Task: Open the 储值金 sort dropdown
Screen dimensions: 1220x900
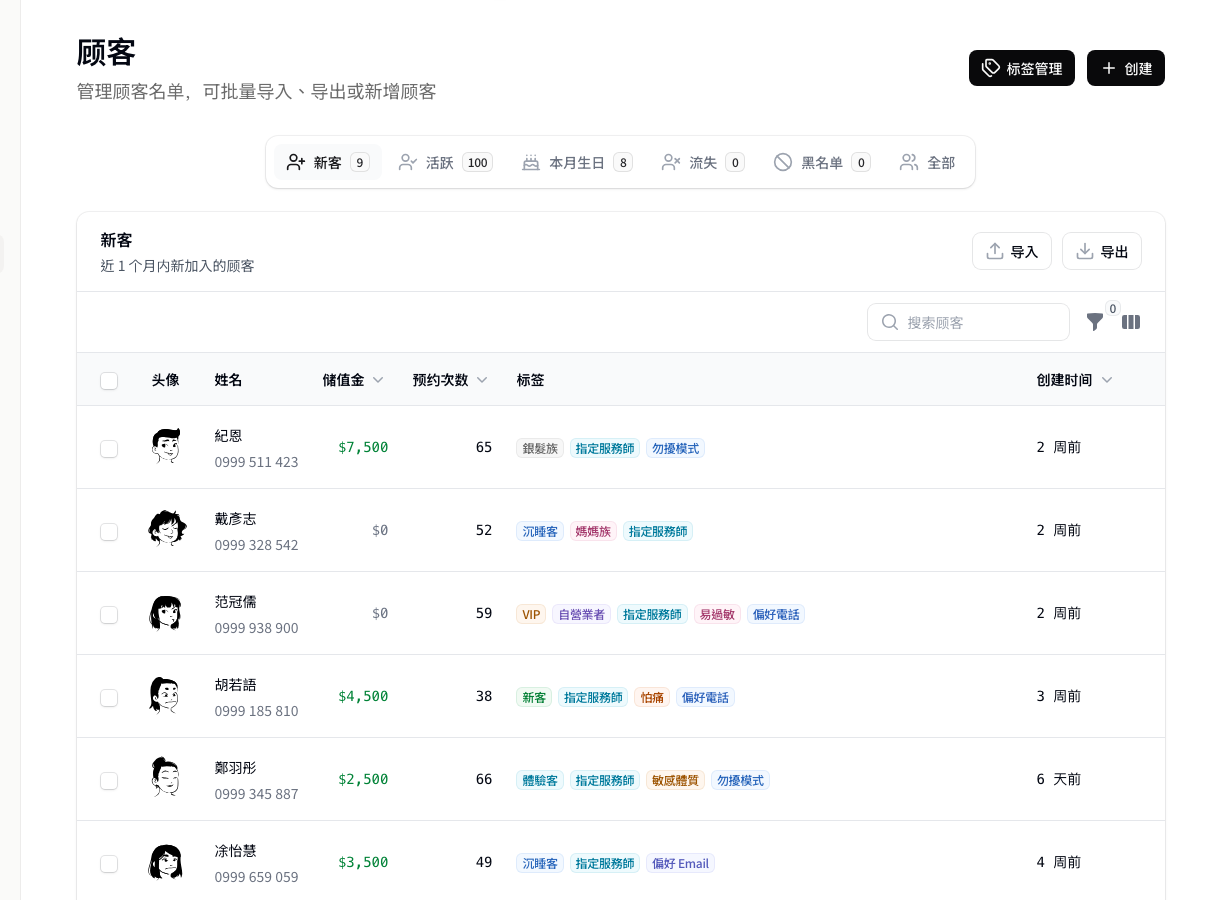Action: click(x=378, y=380)
